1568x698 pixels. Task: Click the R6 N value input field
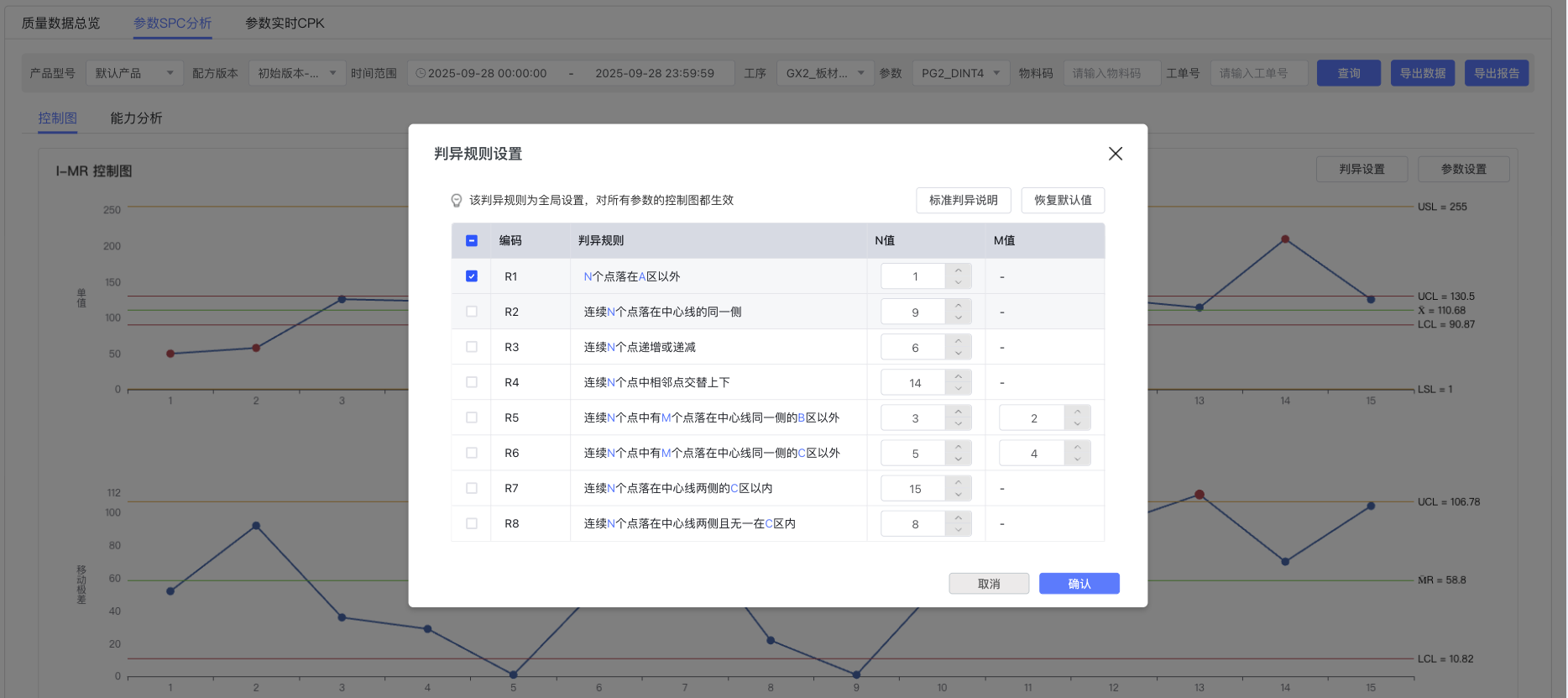914,454
